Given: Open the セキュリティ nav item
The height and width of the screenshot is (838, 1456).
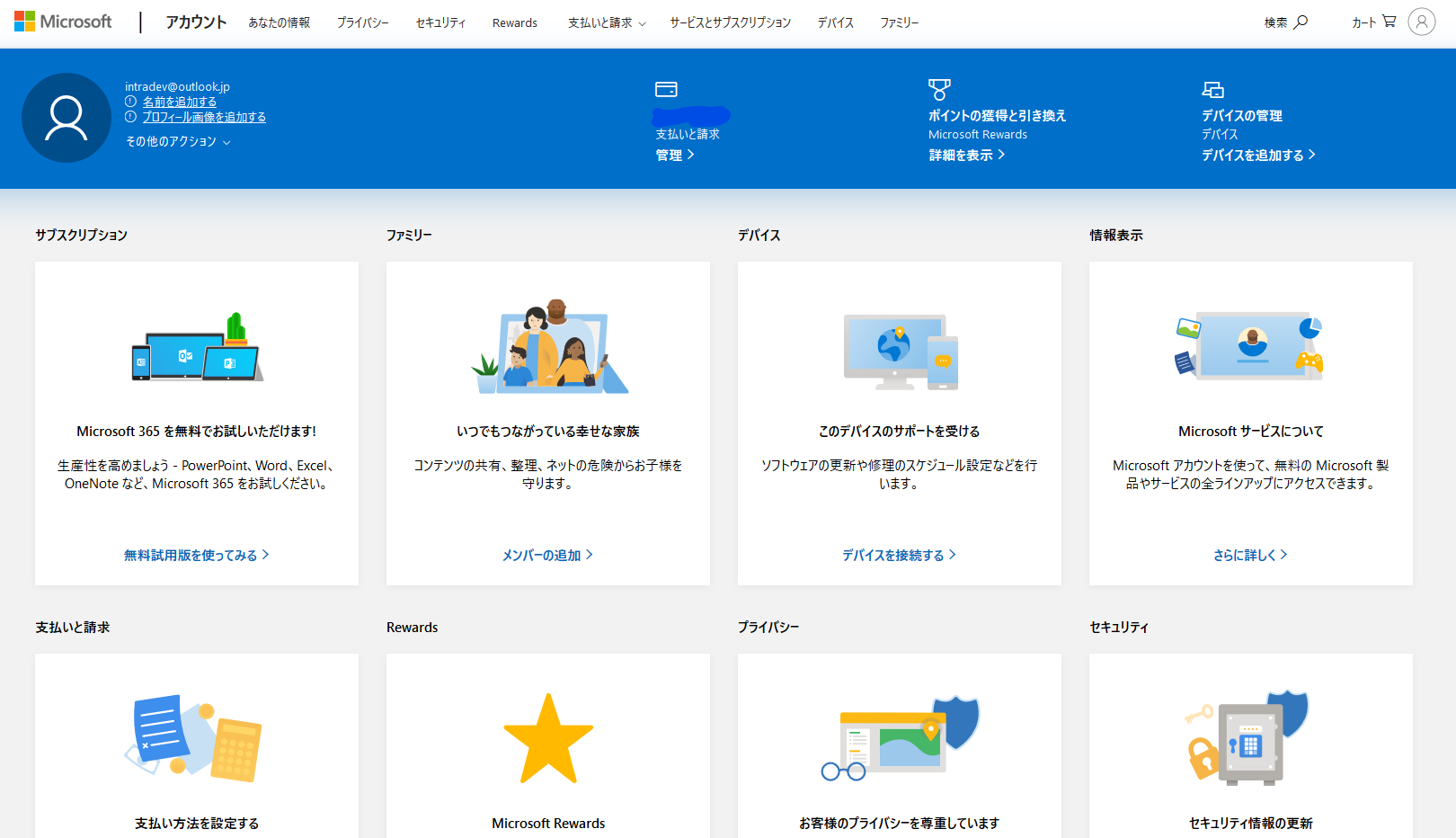Looking at the screenshot, I should [x=440, y=22].
